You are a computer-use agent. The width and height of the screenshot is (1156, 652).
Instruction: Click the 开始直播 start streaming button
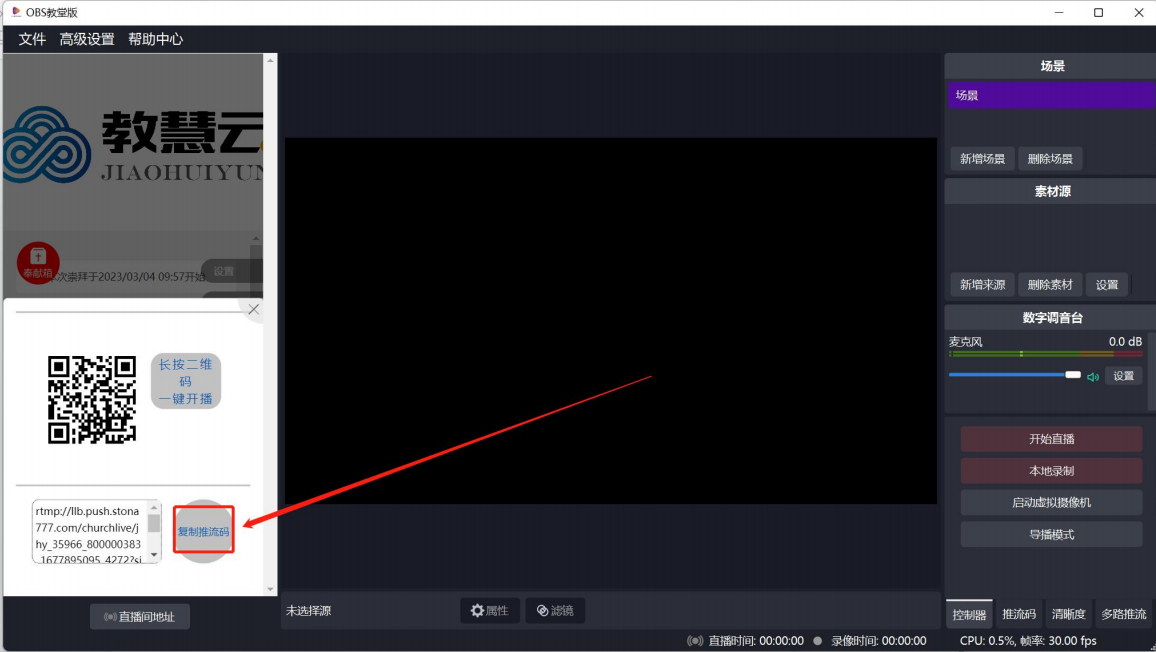(x=1051, y=438)
